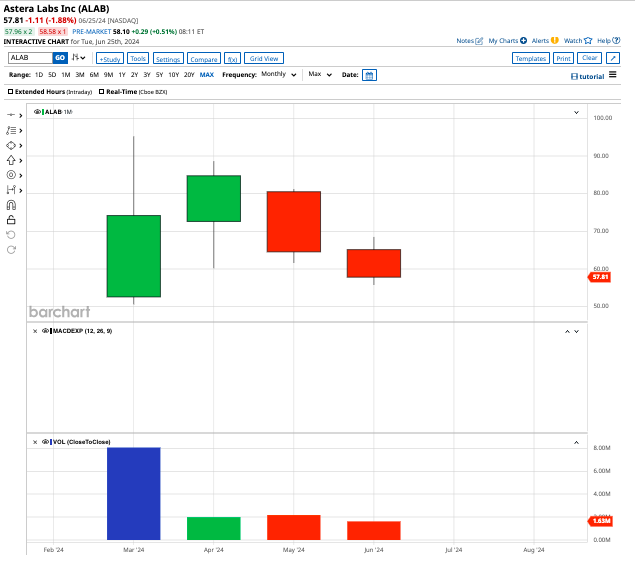Viewport: 635px width, 567px height.
Task: Click the +Study button
Action: tap(109, 59)
